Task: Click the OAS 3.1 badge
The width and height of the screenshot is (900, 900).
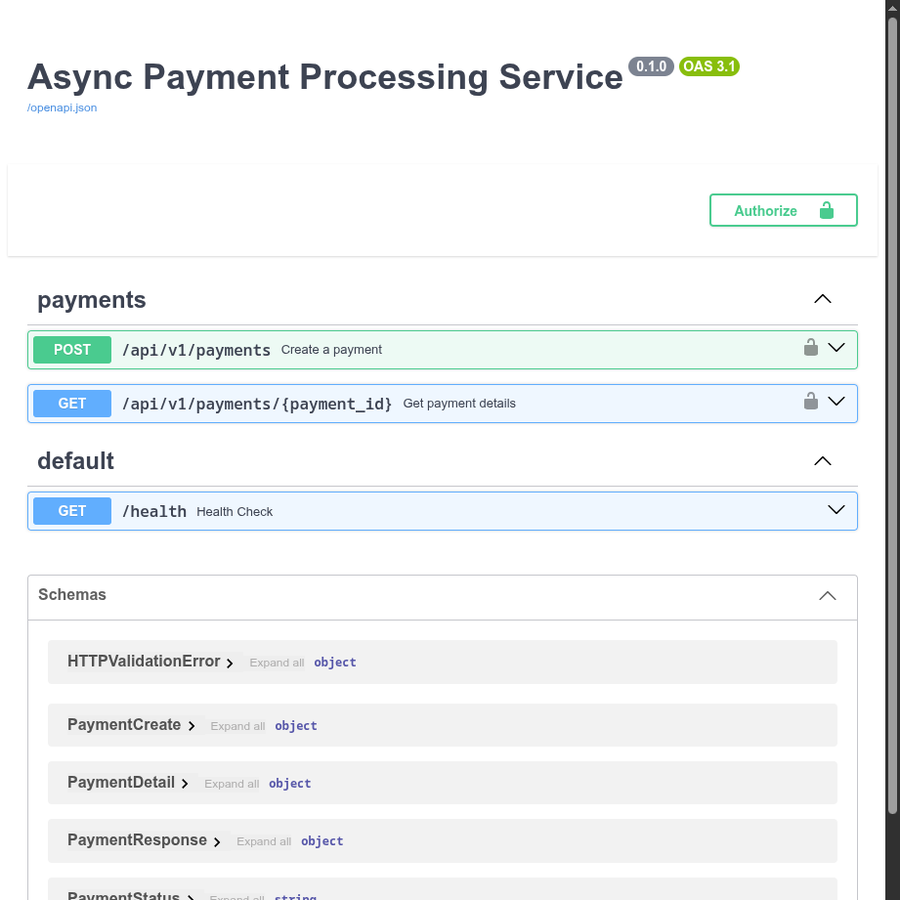Action: (x=709, y=67)
